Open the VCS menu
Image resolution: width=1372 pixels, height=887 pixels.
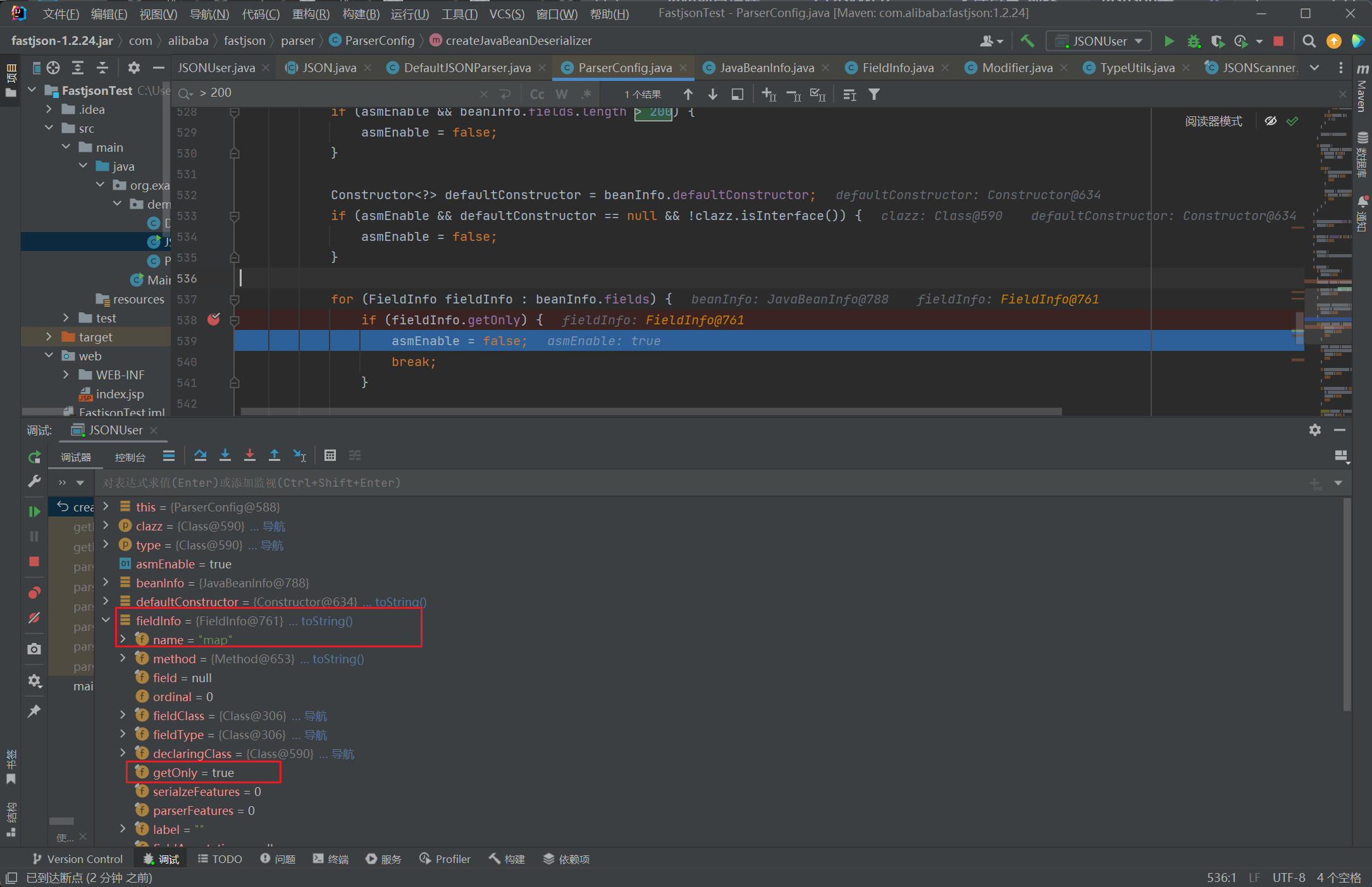[x=506, y=13]
